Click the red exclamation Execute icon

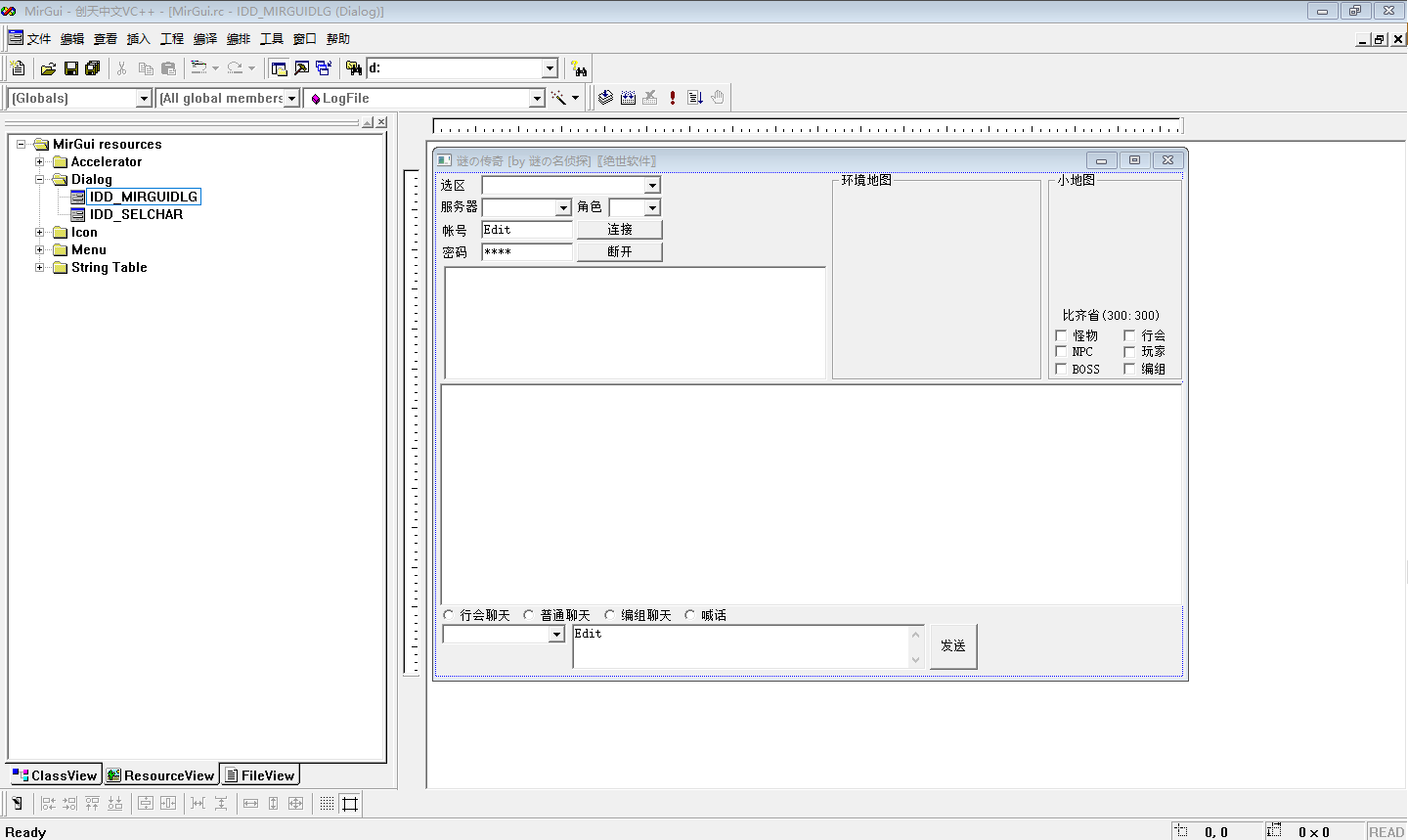click(x=673, y=98)
